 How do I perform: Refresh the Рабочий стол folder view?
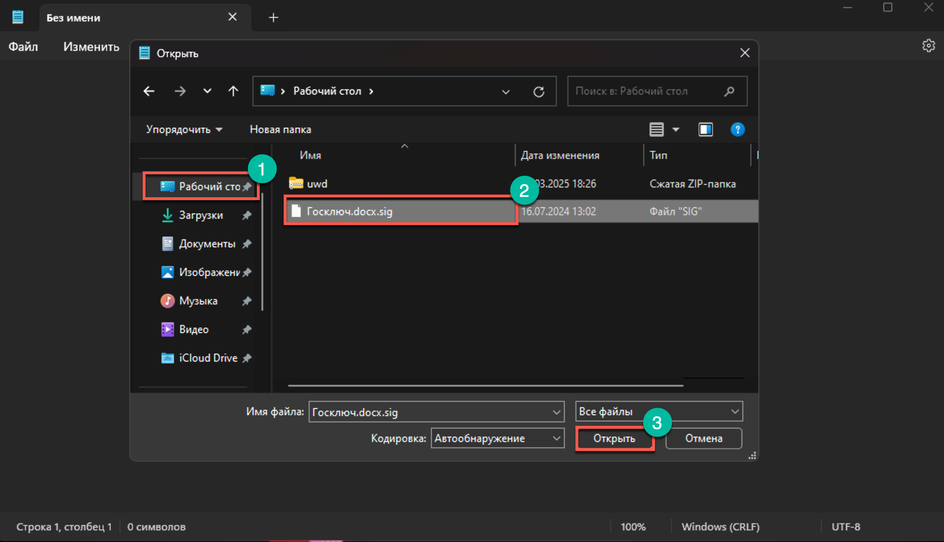click(x=539, y=92)
